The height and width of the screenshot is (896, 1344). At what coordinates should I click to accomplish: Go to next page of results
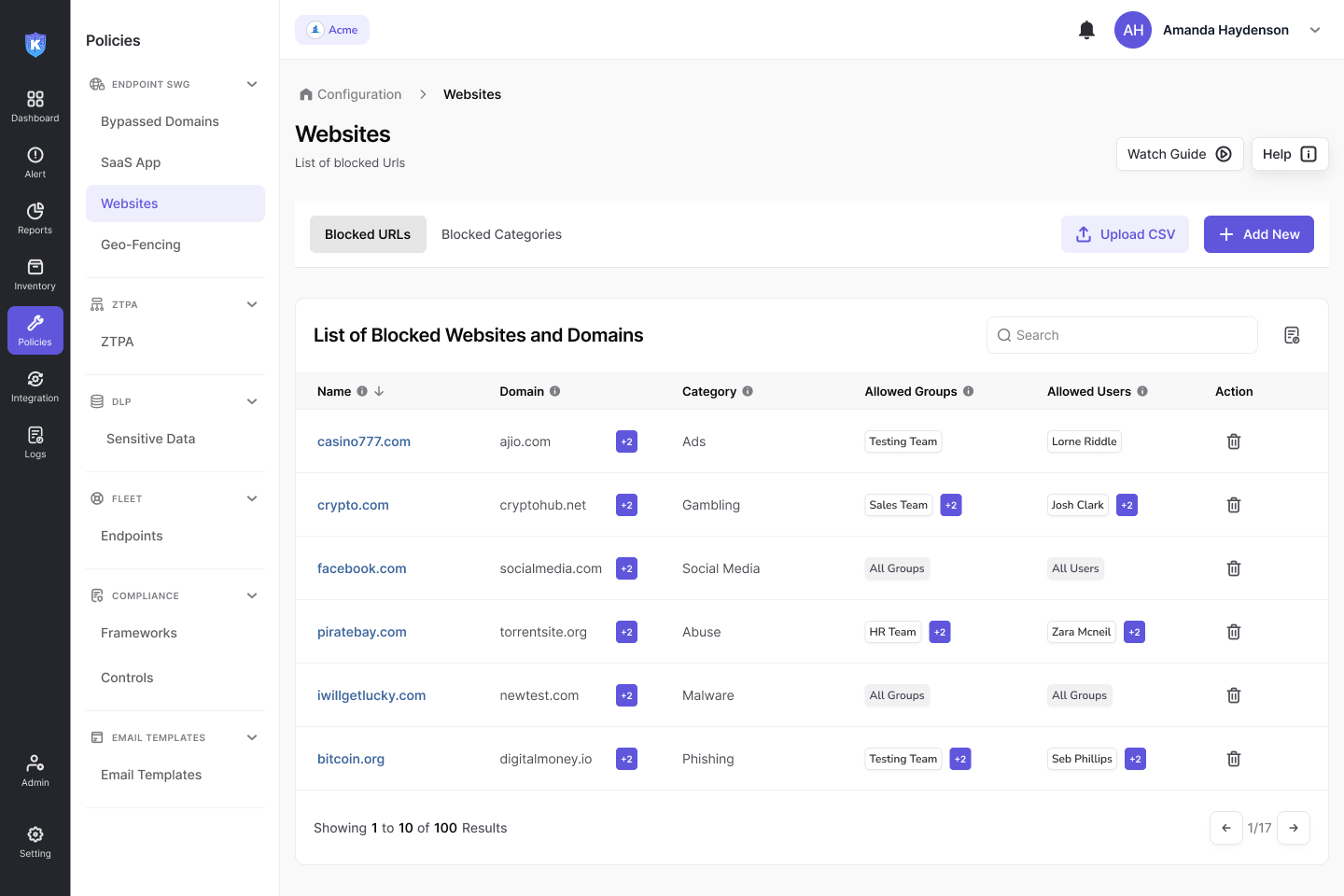1294,828
